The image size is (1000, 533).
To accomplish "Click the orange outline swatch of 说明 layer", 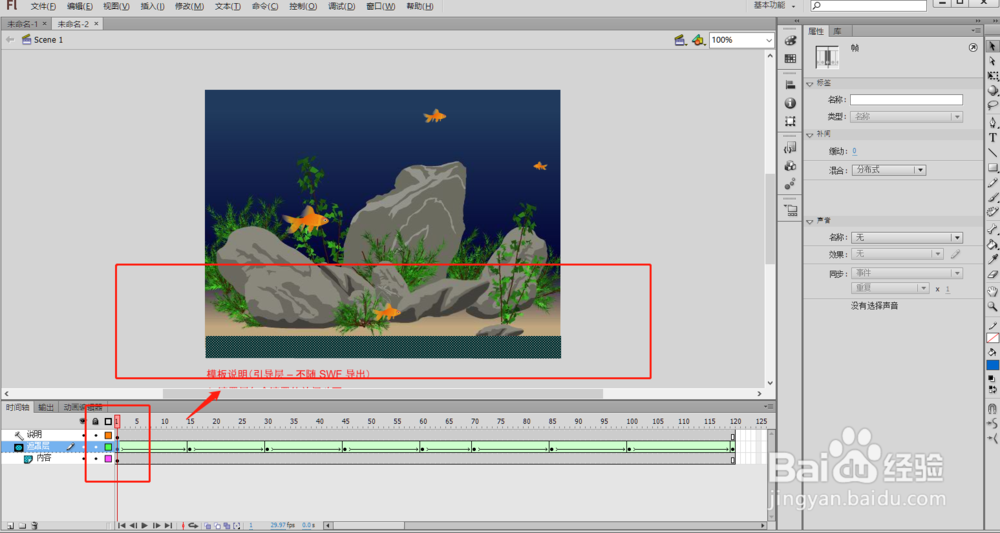I will click(x=108, y=435).
